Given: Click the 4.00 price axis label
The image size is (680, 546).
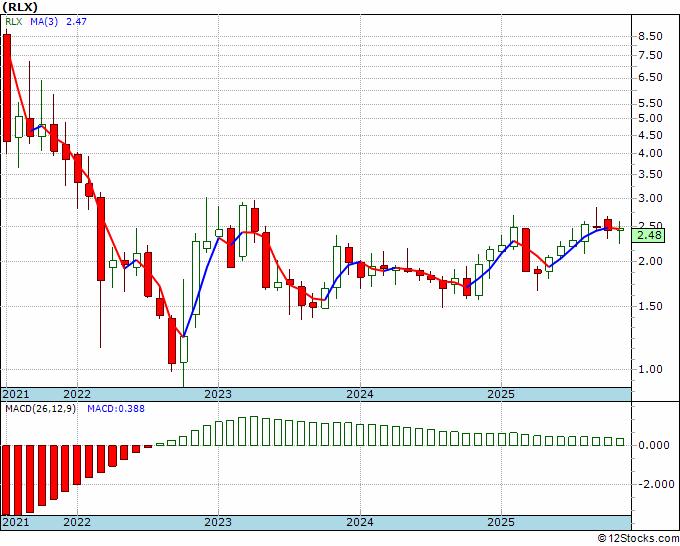Looking at the screenshot, I should (x=651, y=153).
